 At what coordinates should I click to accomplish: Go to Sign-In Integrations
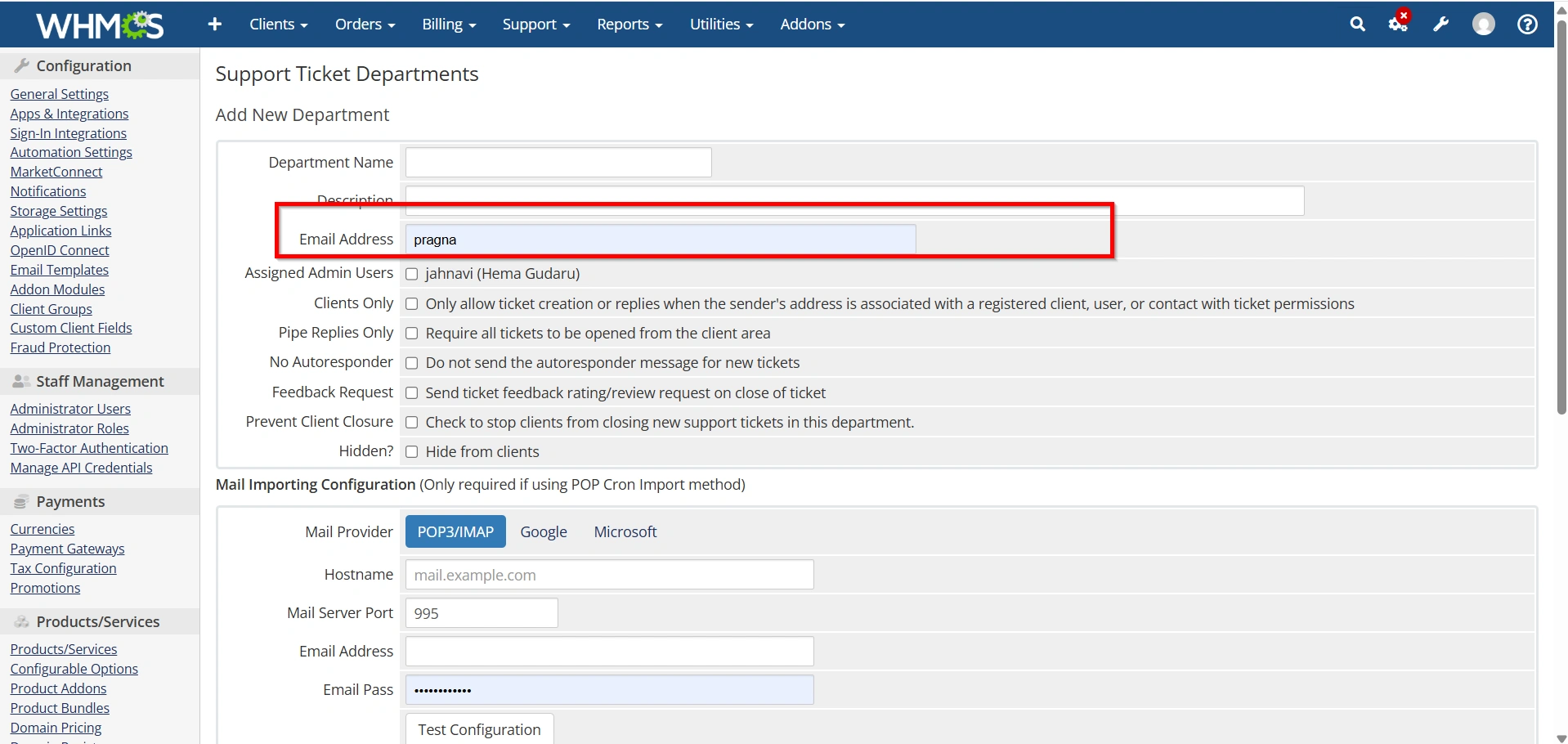pos(68,133)
